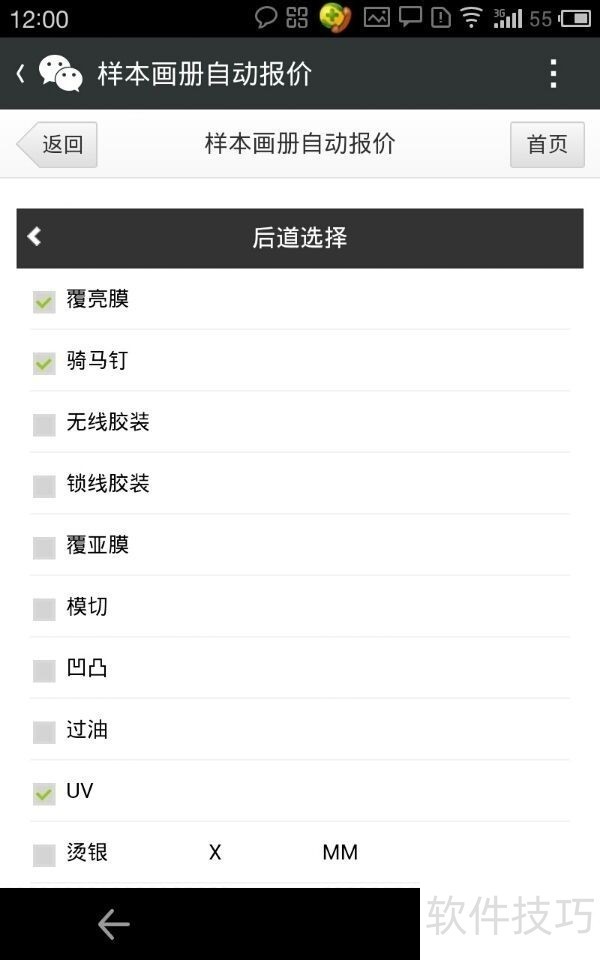Collapse the 后道选择 panel with its left chevron
The image size is (600, 960).
point(33,238)
